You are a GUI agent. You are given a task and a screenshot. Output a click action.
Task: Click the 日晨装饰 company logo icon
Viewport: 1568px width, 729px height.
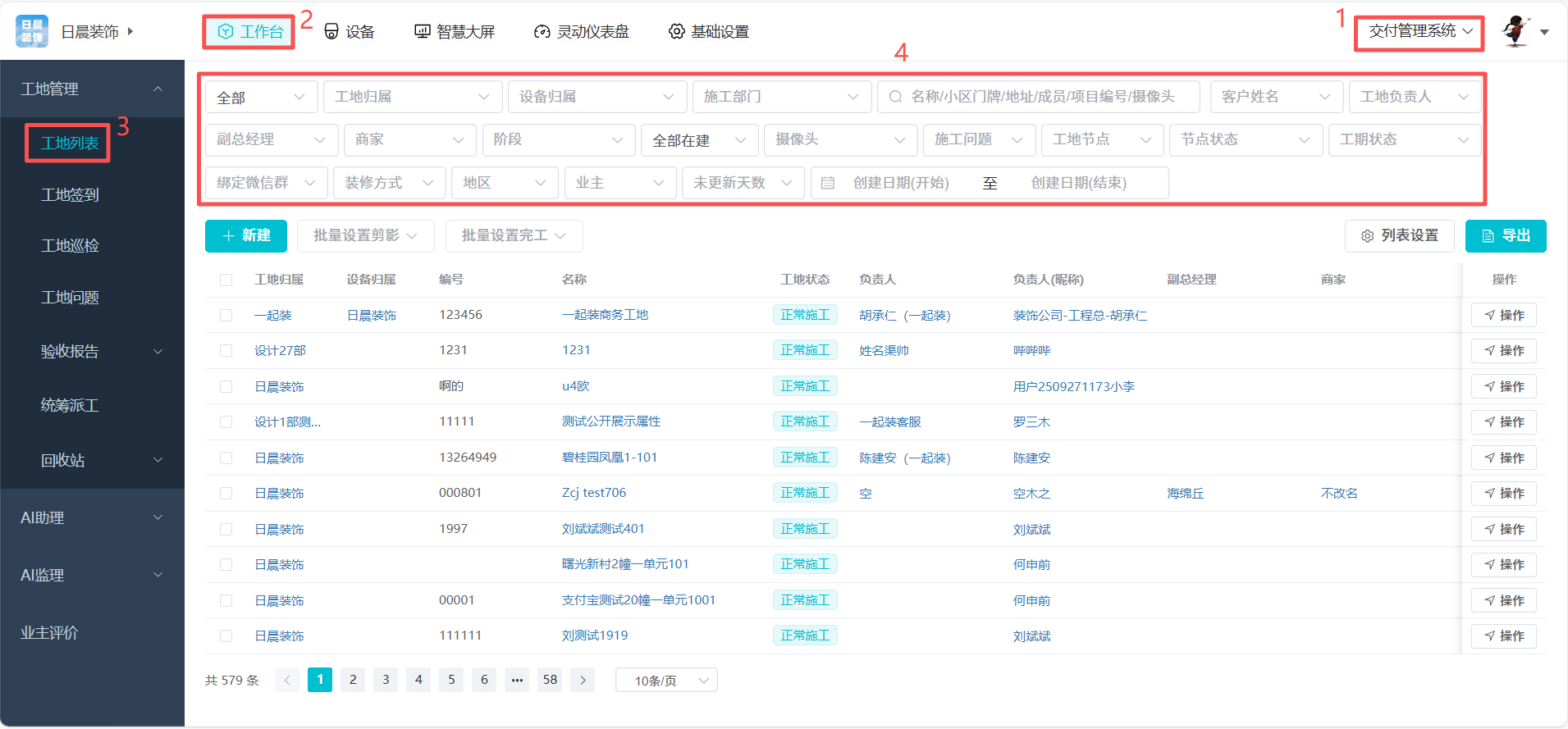pos(32,31)
